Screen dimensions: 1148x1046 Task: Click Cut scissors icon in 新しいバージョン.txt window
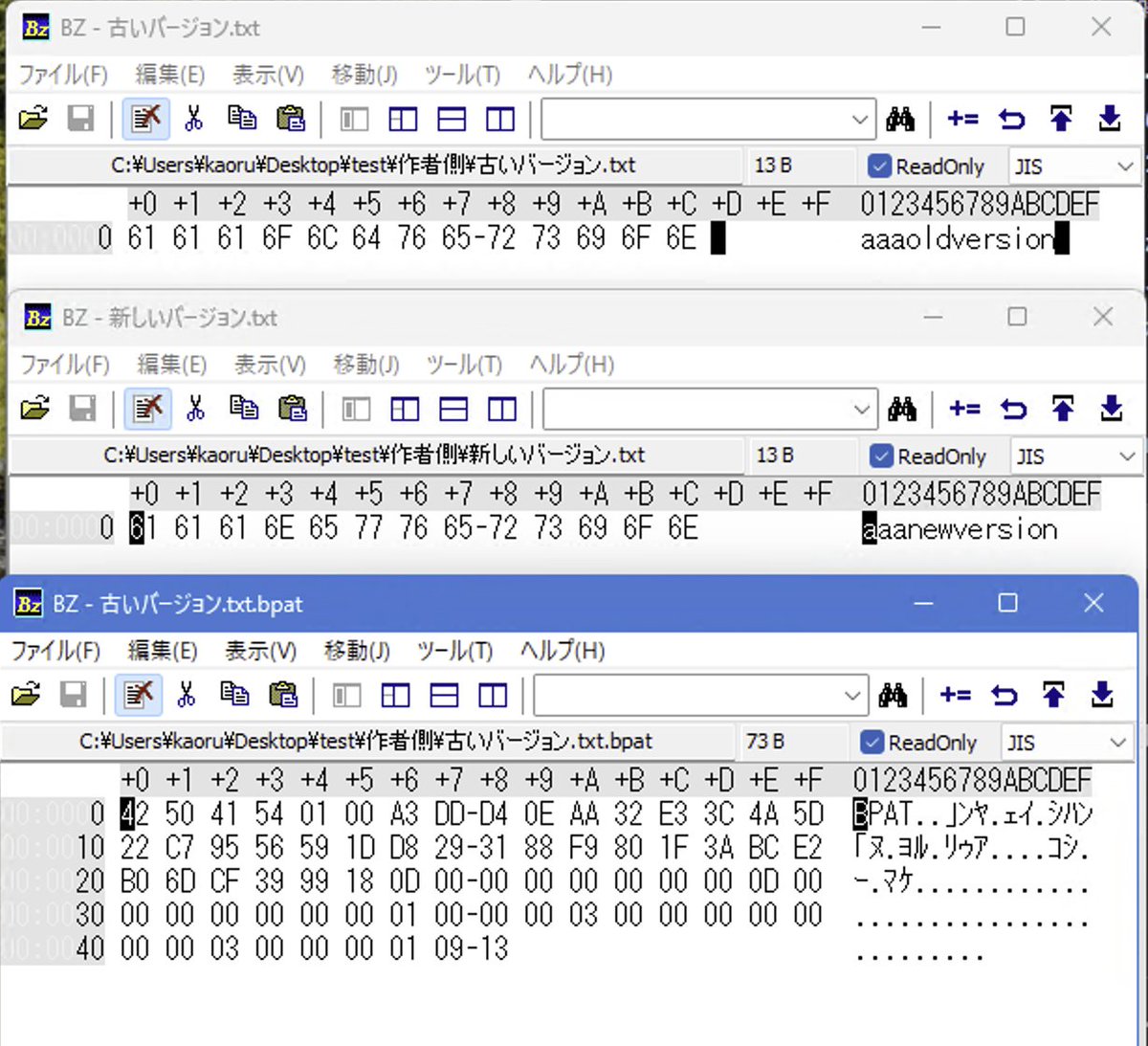(196, 409)
